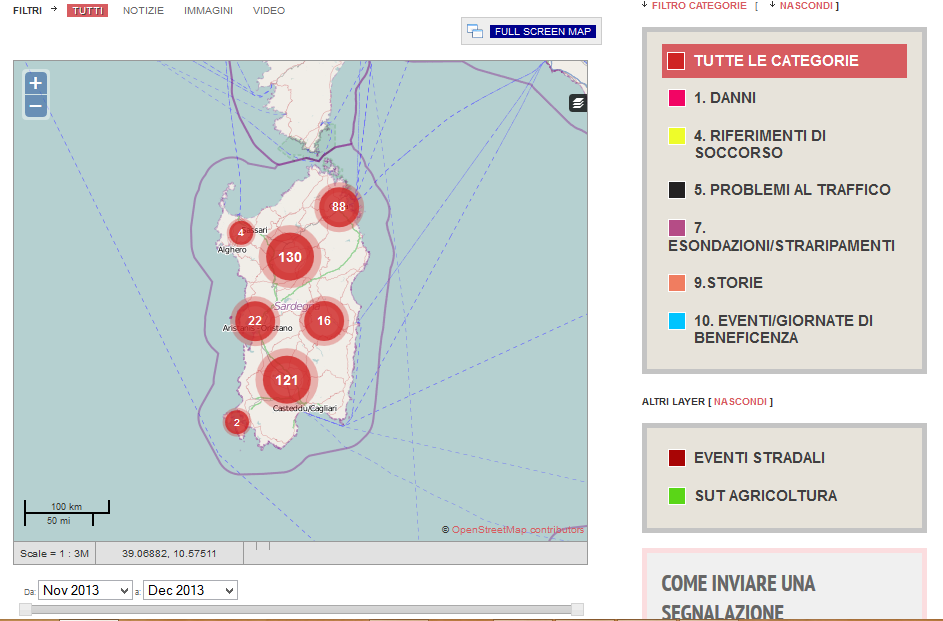Screen dimensions: 943x621
Task: Click the 130 reports cluster marker
Action: coord(290,257)
